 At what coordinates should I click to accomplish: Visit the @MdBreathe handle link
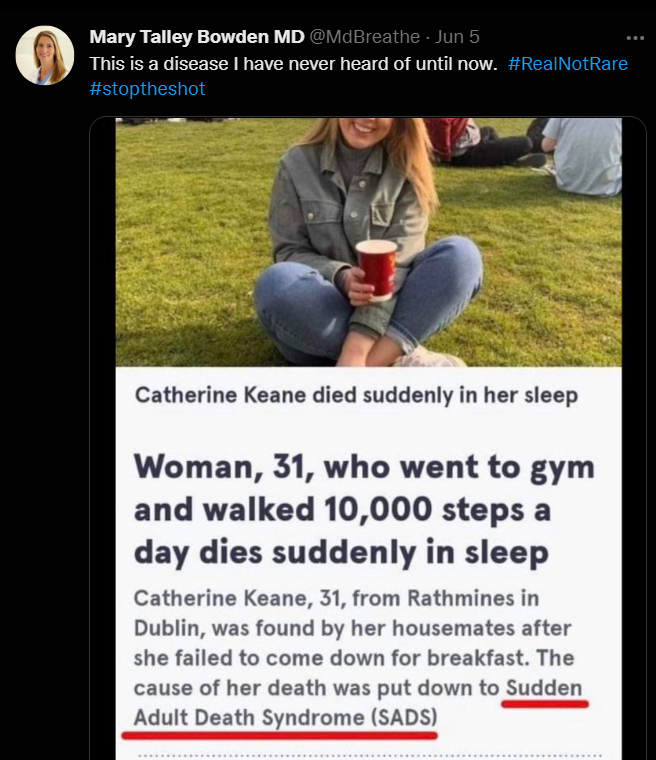tap(365, 37)
